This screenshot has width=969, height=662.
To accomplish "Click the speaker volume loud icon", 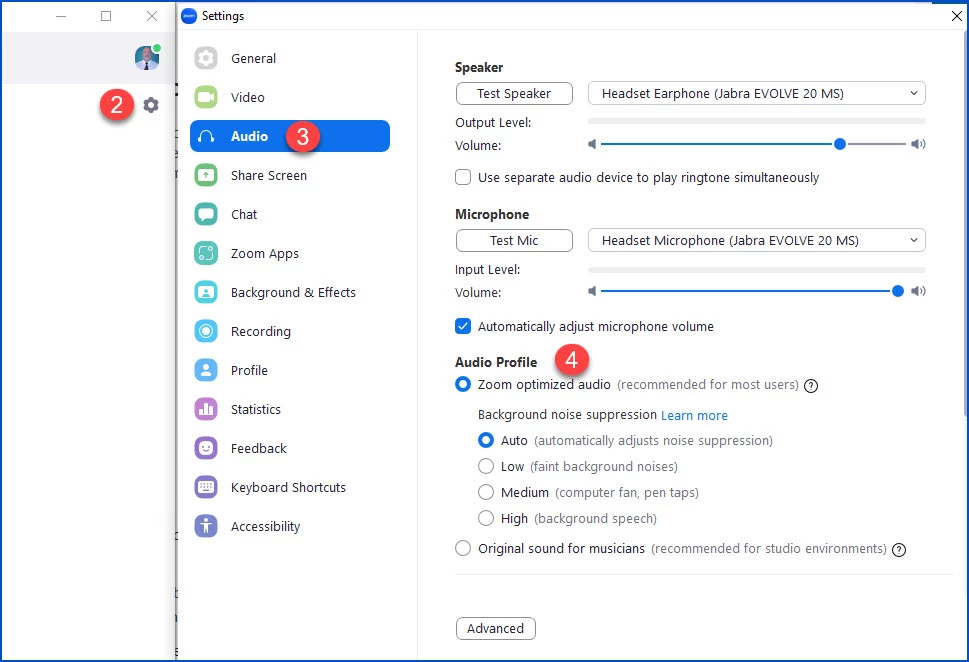I will (x=918, y=144).
